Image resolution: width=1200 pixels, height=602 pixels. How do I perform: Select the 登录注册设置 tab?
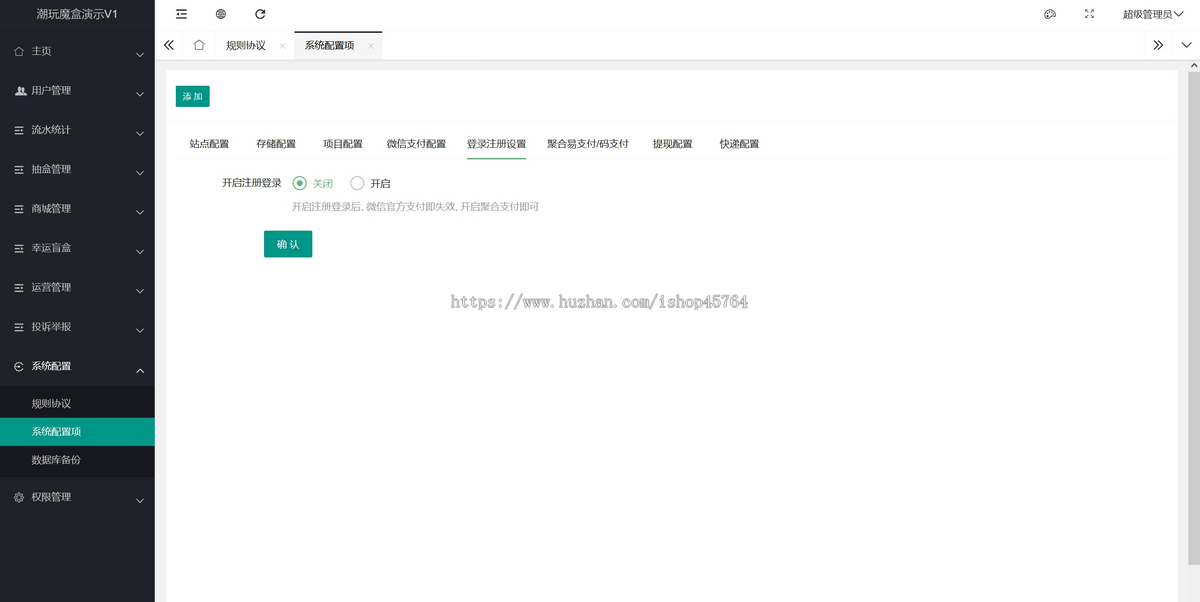click(x=496, y=144)
